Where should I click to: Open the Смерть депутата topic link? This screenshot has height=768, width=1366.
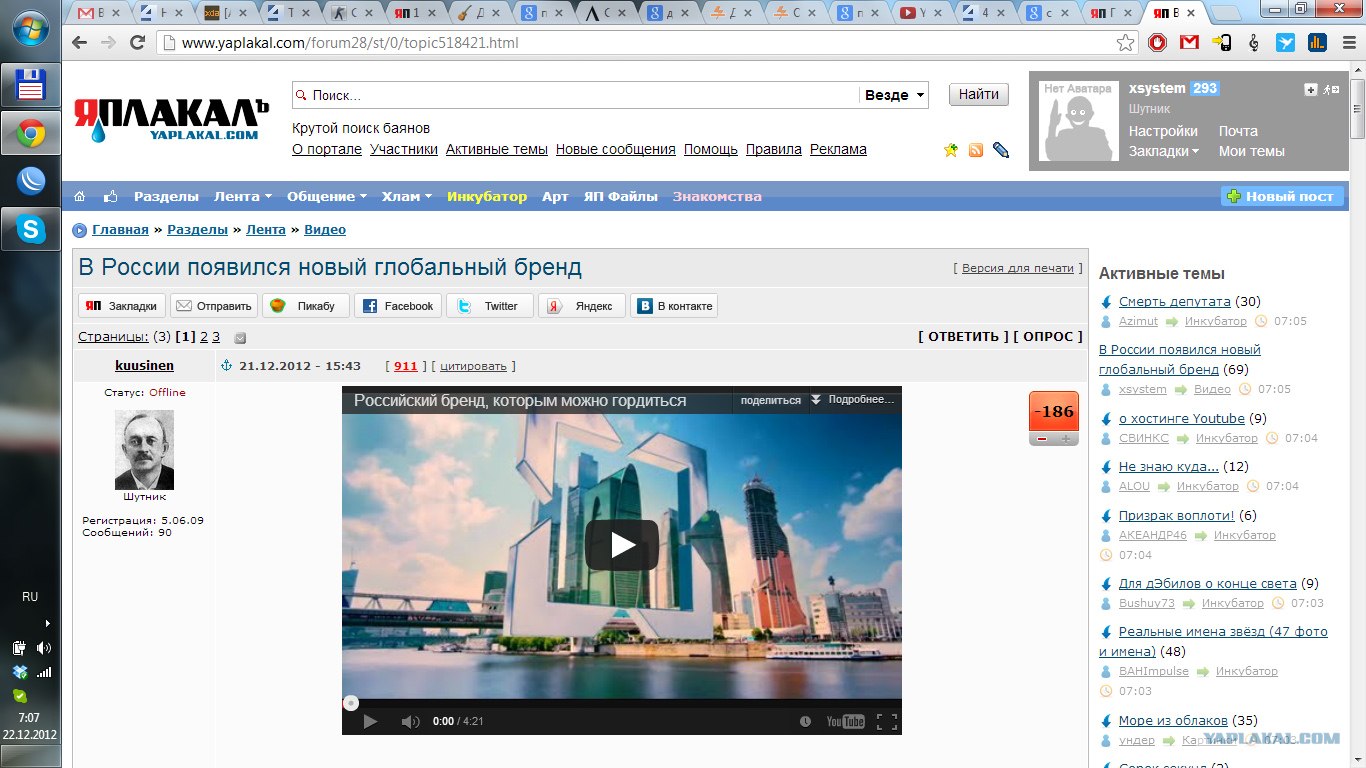click(x=1174, y=301)
